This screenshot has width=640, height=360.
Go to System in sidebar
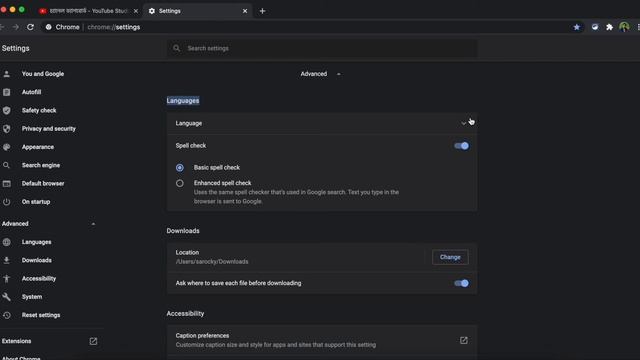[x=32, y=297]
